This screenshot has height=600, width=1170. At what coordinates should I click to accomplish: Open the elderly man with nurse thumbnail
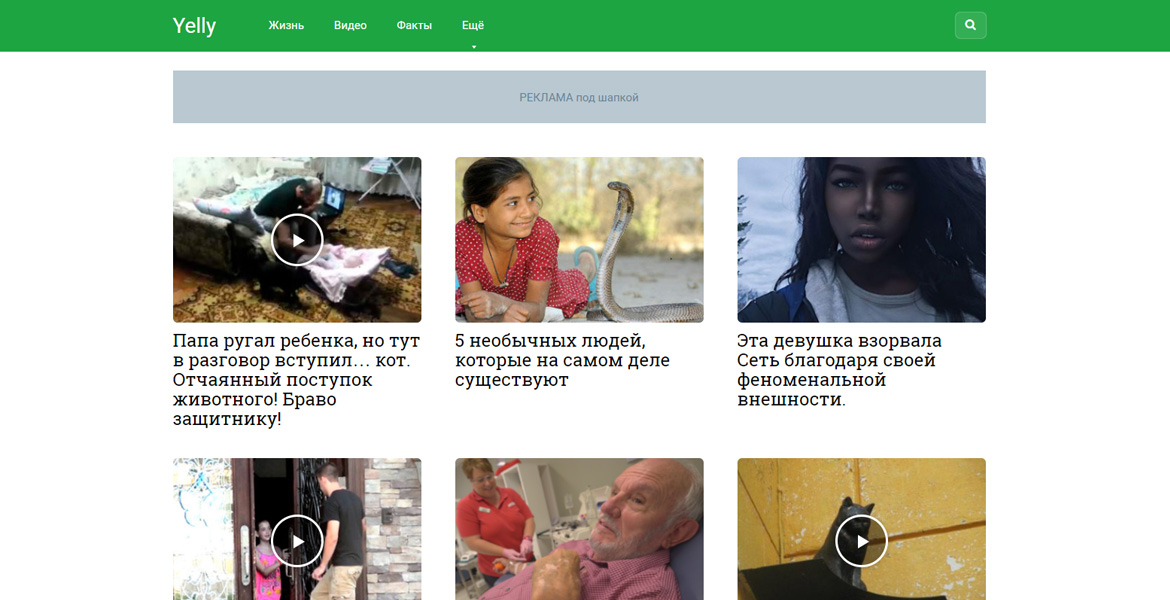[579, 529]
